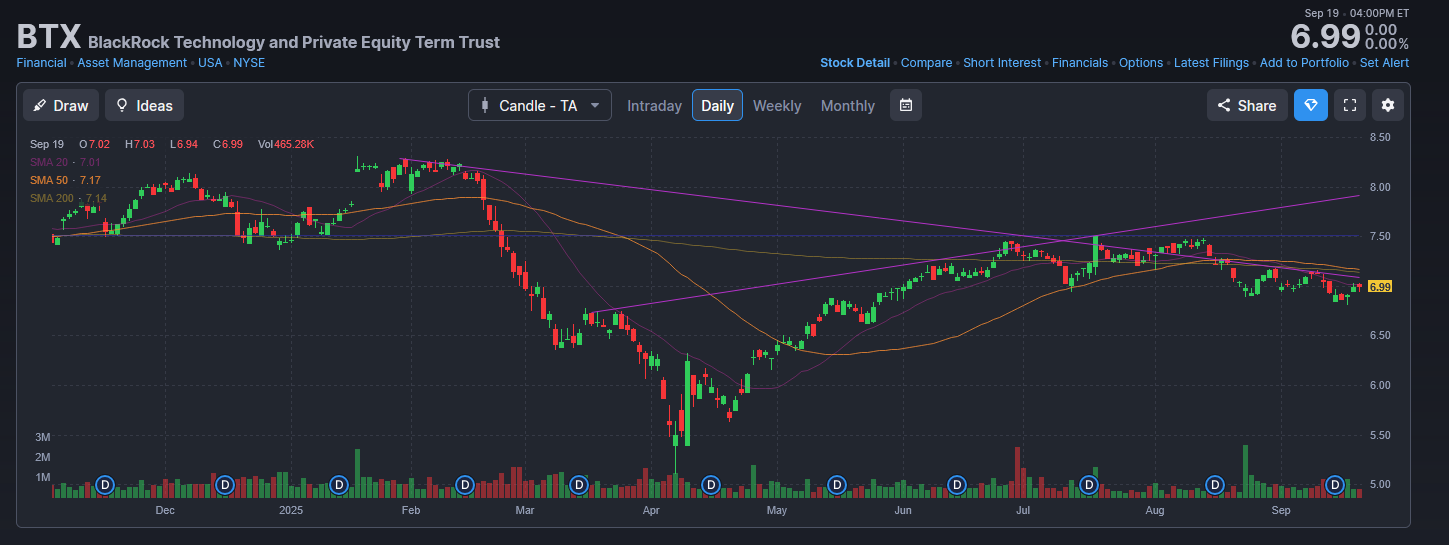The height and width of the screenshot is (545, 1449).
Task: Click the Draw pencil button
Action: coord(61,105)
